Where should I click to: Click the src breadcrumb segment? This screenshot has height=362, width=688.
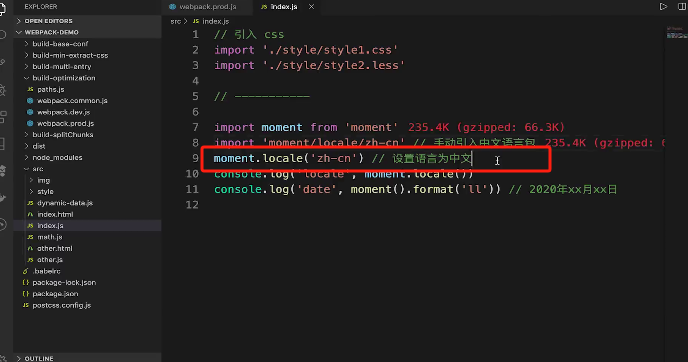(x=176, y=21)
